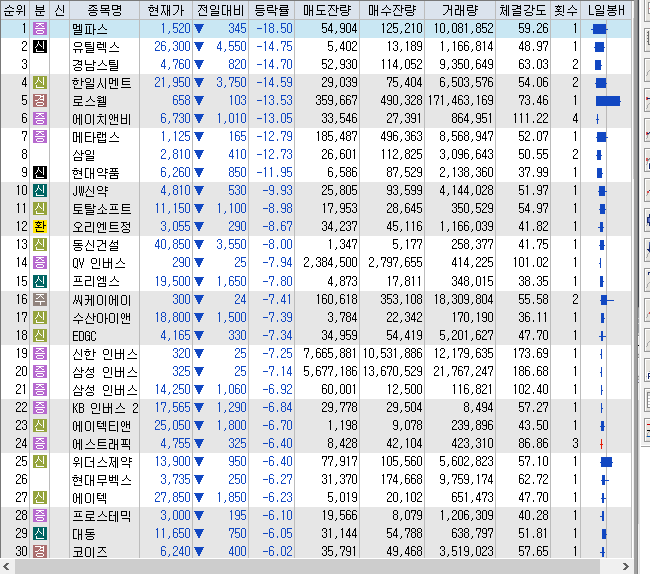
Task: Select the stock name 한일시멘트
Action: [x=102, y=82]
